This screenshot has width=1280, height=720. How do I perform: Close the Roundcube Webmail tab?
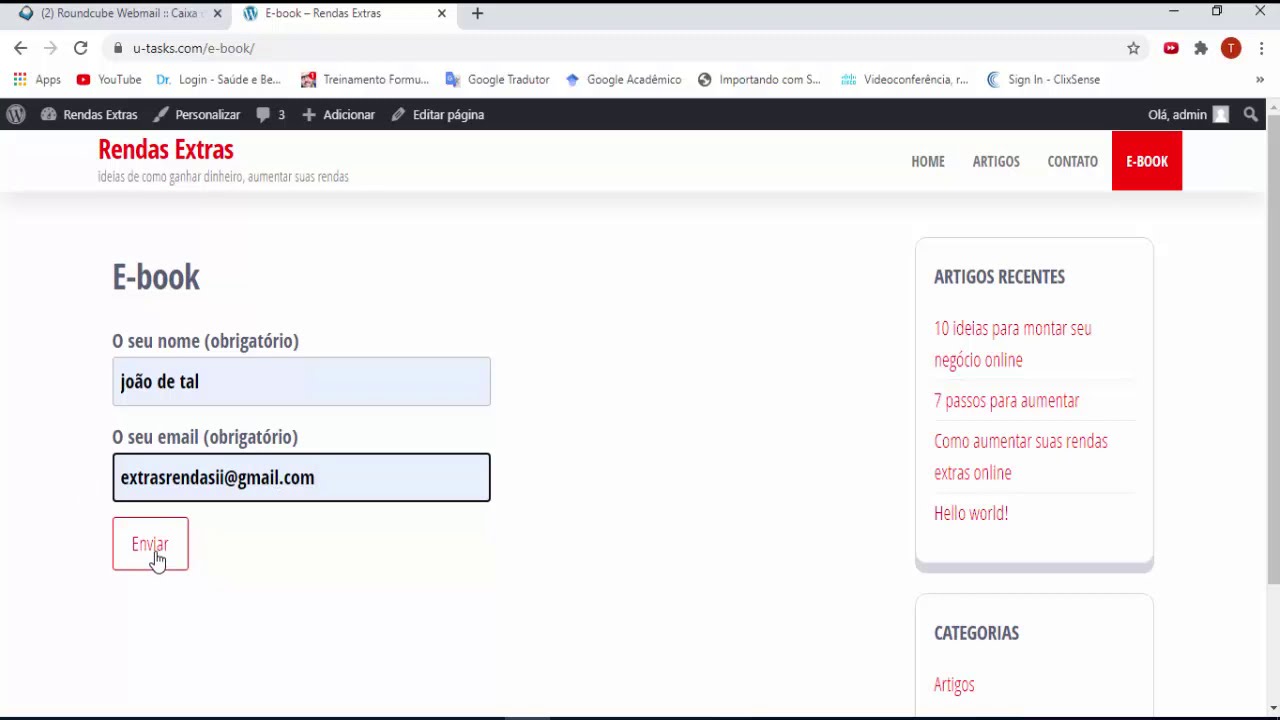(x=217, y=14)
